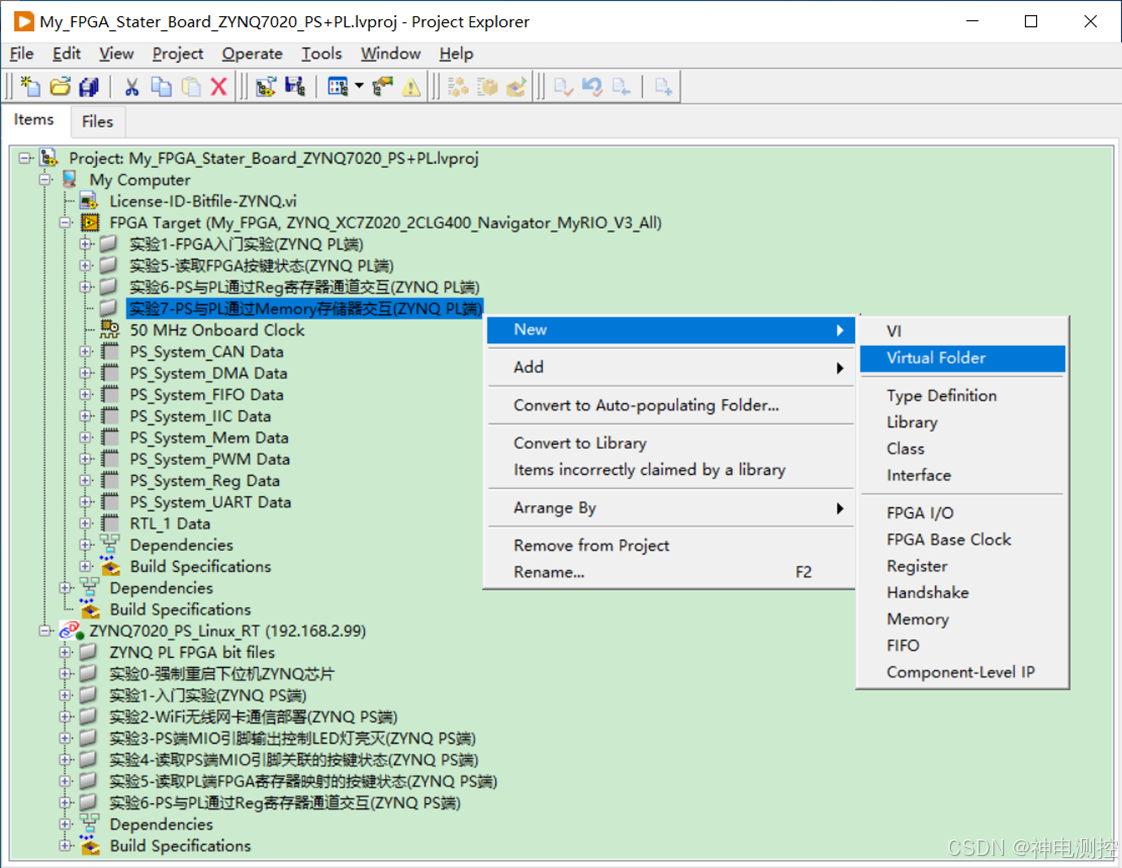Click the Deploy package arrow icon

tap(516, 87)
